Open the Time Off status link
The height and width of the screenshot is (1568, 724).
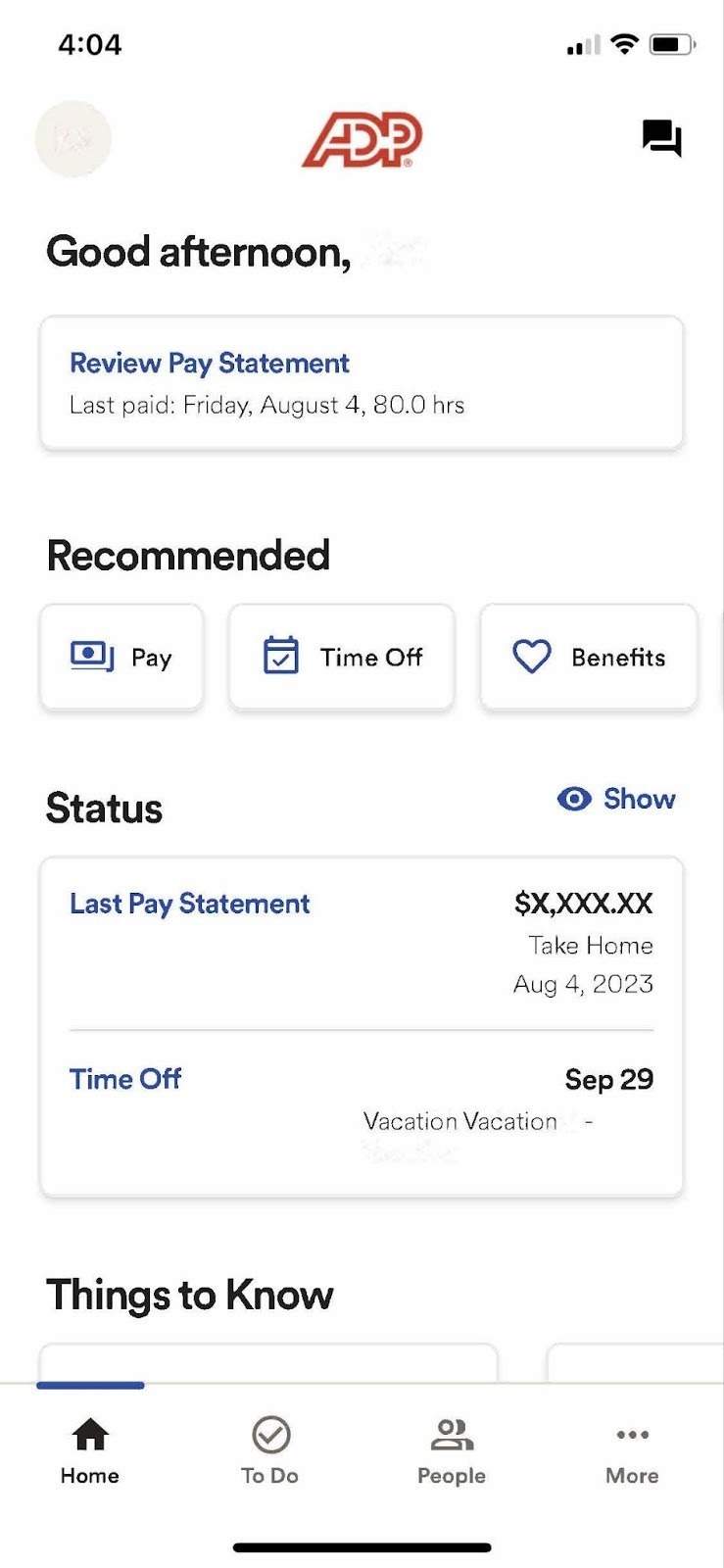tap(125, 1079)
